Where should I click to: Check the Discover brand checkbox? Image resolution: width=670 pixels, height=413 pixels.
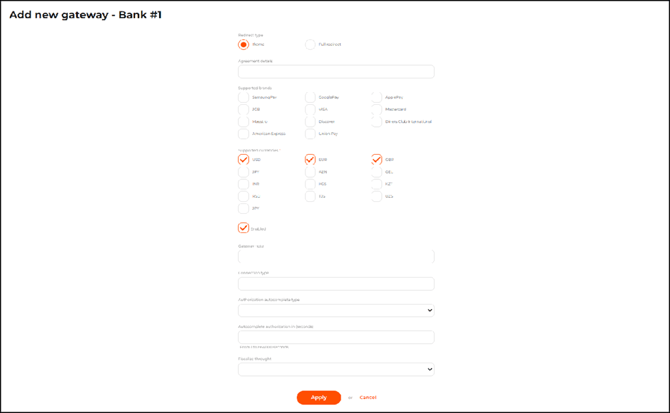(x=310, y=121)
